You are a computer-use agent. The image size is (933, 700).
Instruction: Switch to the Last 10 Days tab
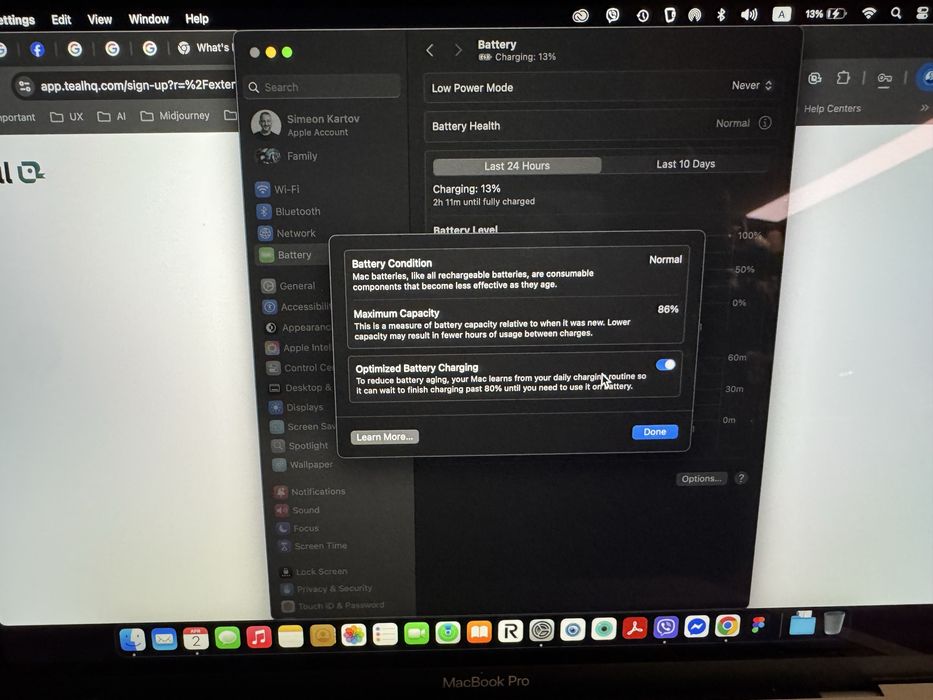pyautogui.click(x=685, y=164)
